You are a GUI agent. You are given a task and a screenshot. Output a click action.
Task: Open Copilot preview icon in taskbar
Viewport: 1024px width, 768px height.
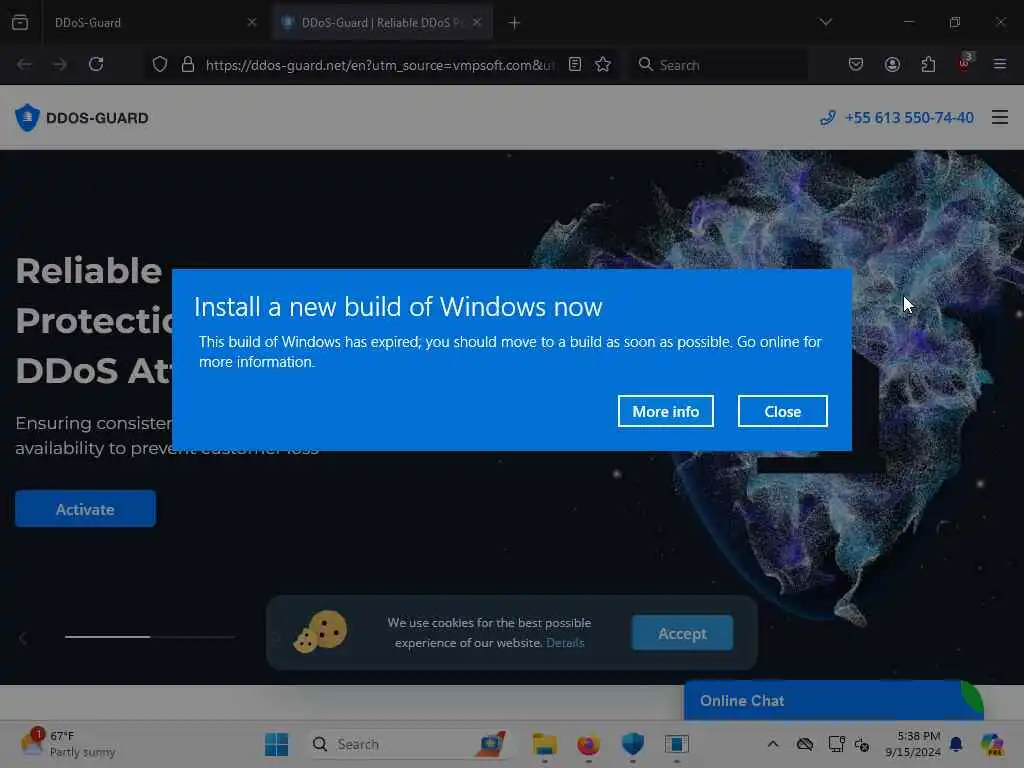(x=993, y=744)
